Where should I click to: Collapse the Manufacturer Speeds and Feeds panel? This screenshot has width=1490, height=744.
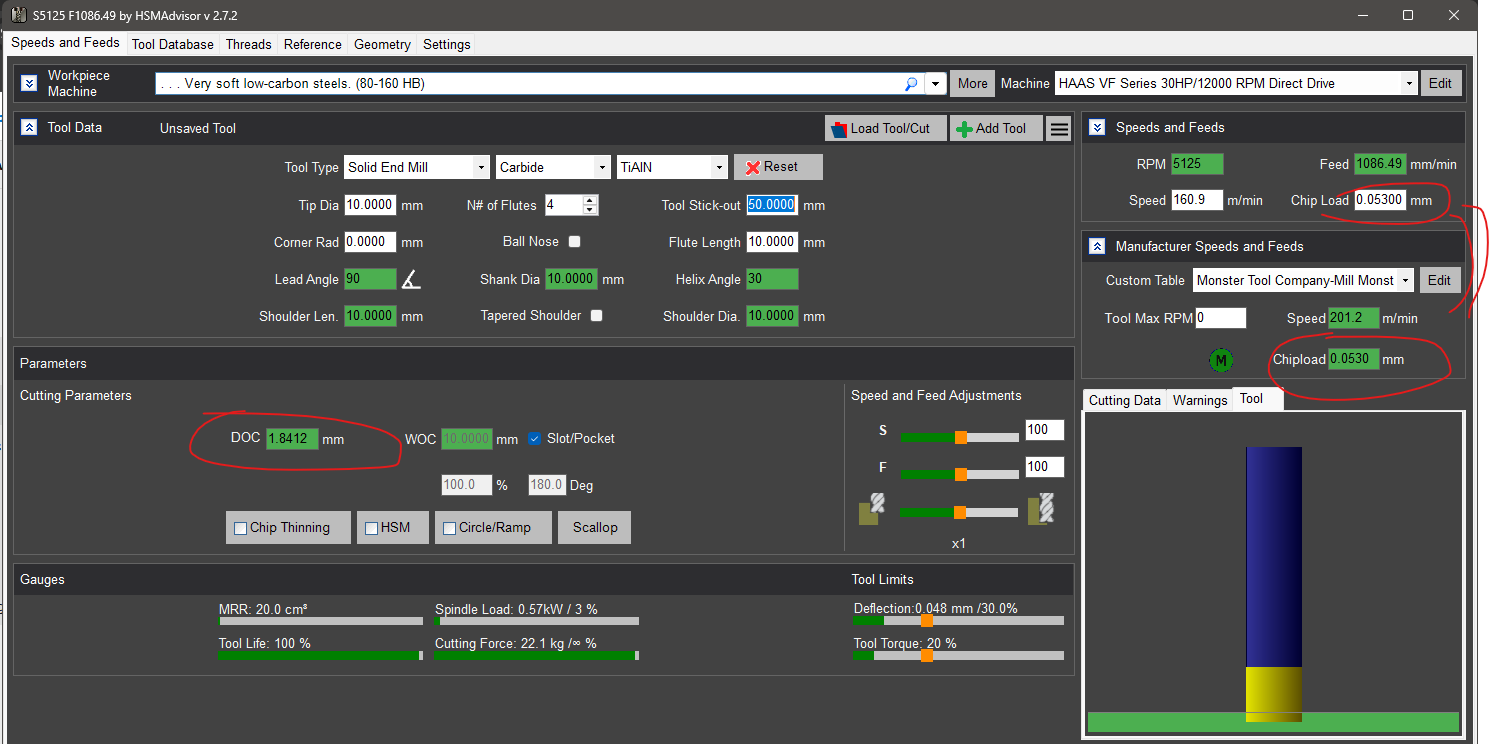click(1097, 246)
